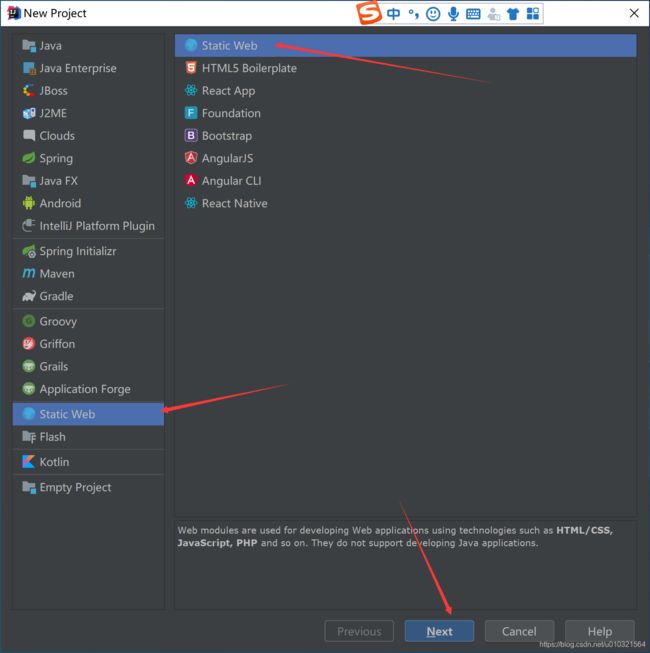Close the New Project dialog
The width and height of the screenshot is (650, 653).
click(x=634, y=13)
